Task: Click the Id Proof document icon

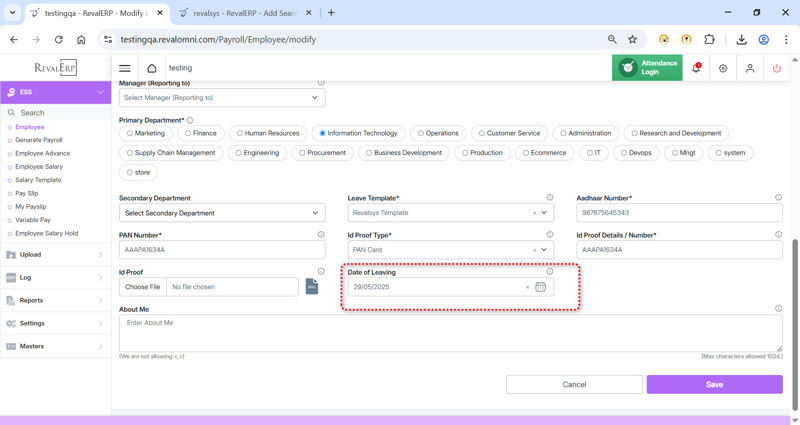Action: 312,287
